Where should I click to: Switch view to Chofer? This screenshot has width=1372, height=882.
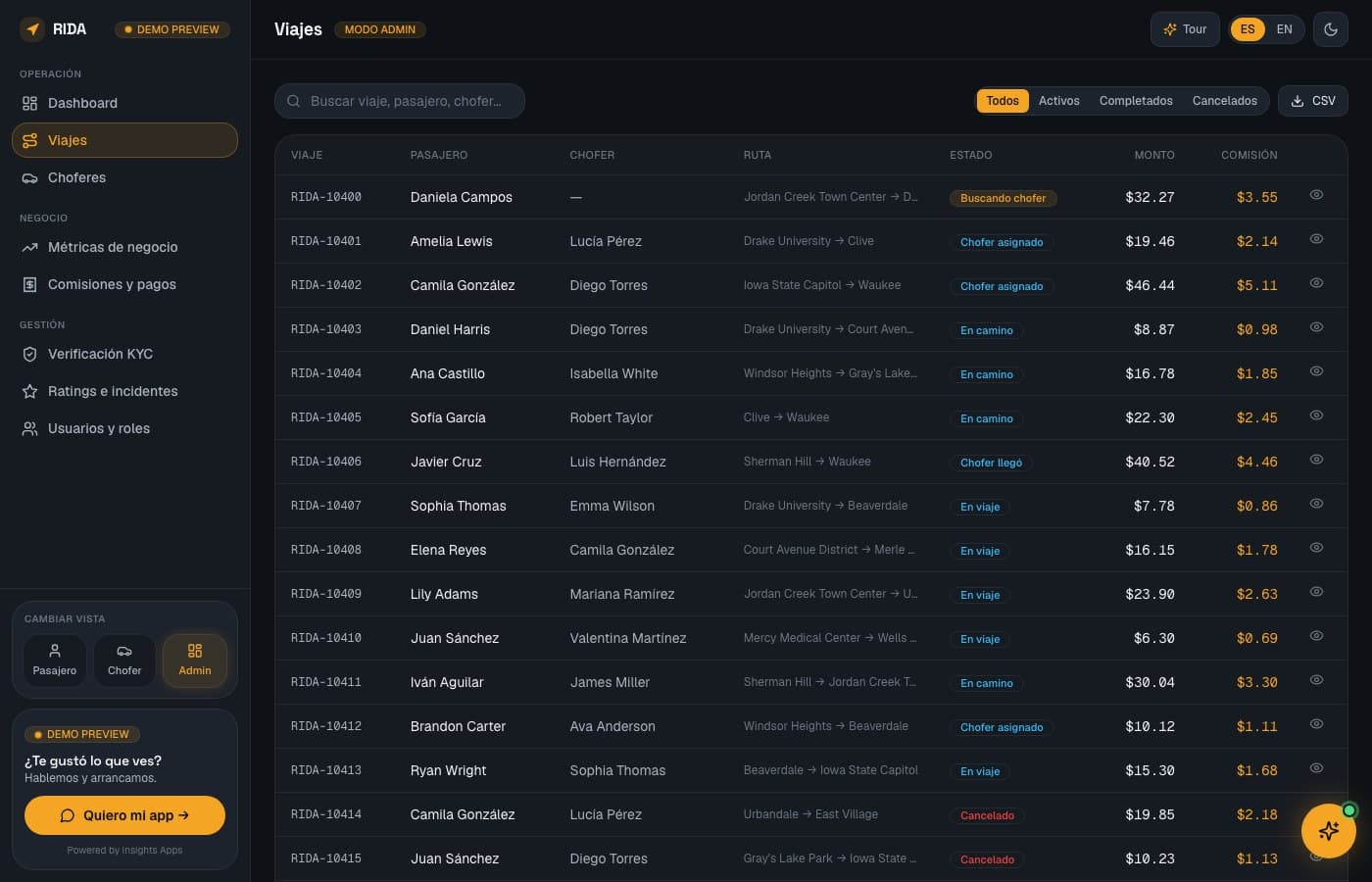124,660
